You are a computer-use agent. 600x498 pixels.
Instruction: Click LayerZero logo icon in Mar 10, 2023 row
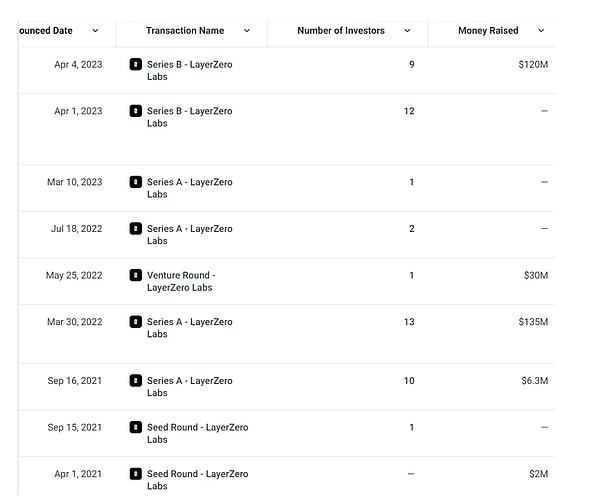tap(136, 182)
